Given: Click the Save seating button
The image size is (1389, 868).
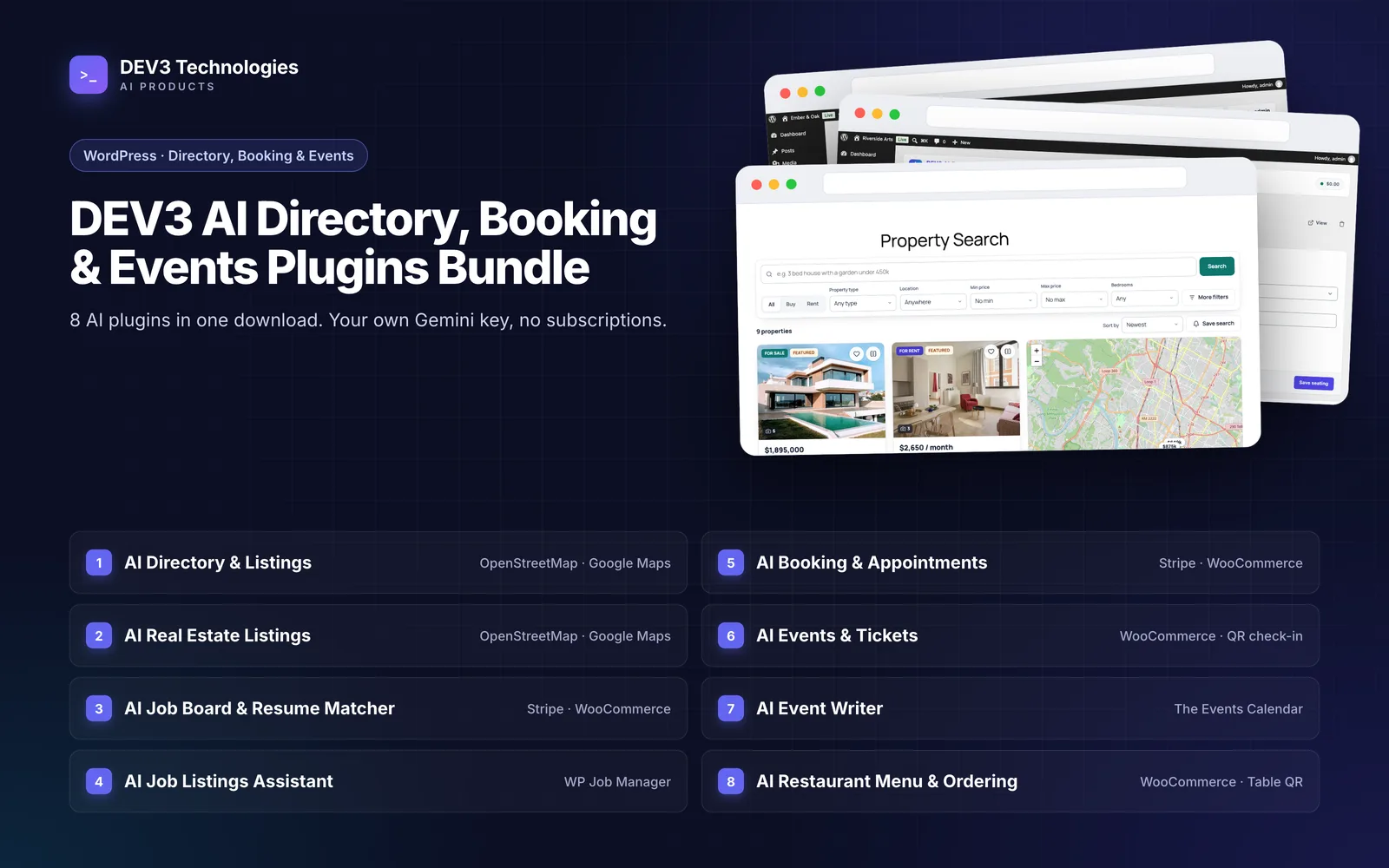Looking at the screenshot, I should (1313, 383).
